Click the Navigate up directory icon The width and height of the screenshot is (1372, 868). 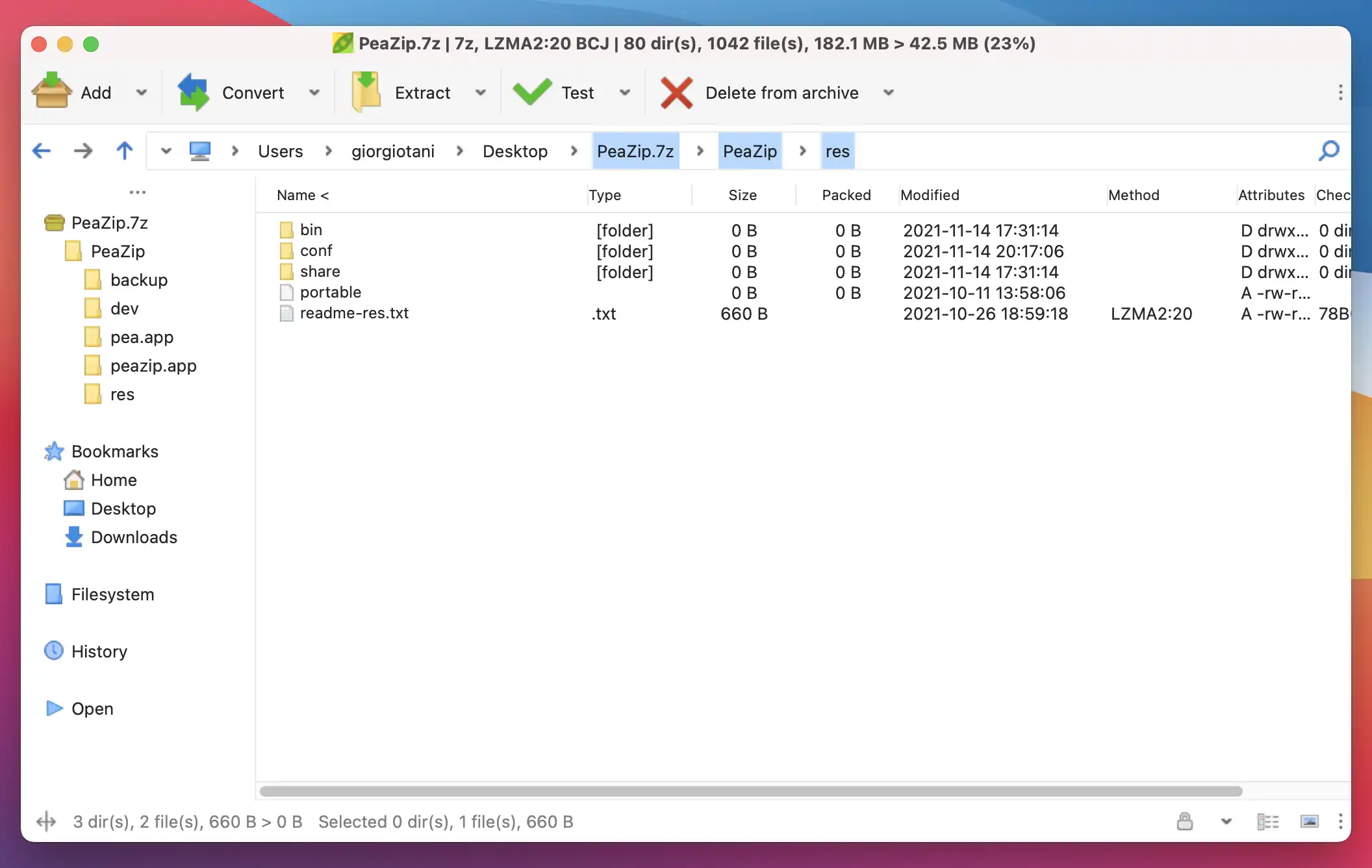click(123, 151)
